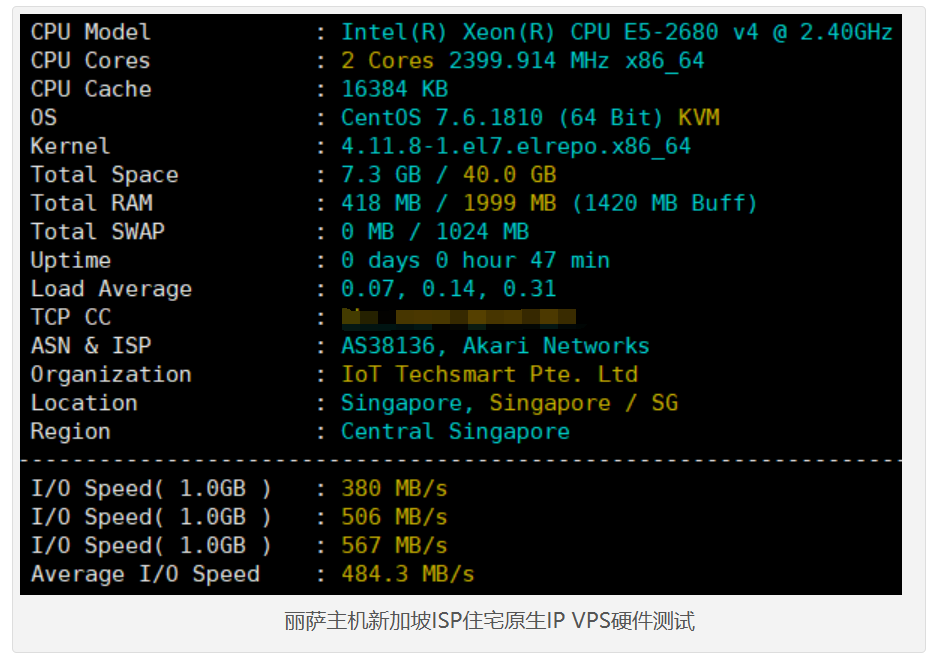Click the 'ASN & ISP' label

click(91, 346)
